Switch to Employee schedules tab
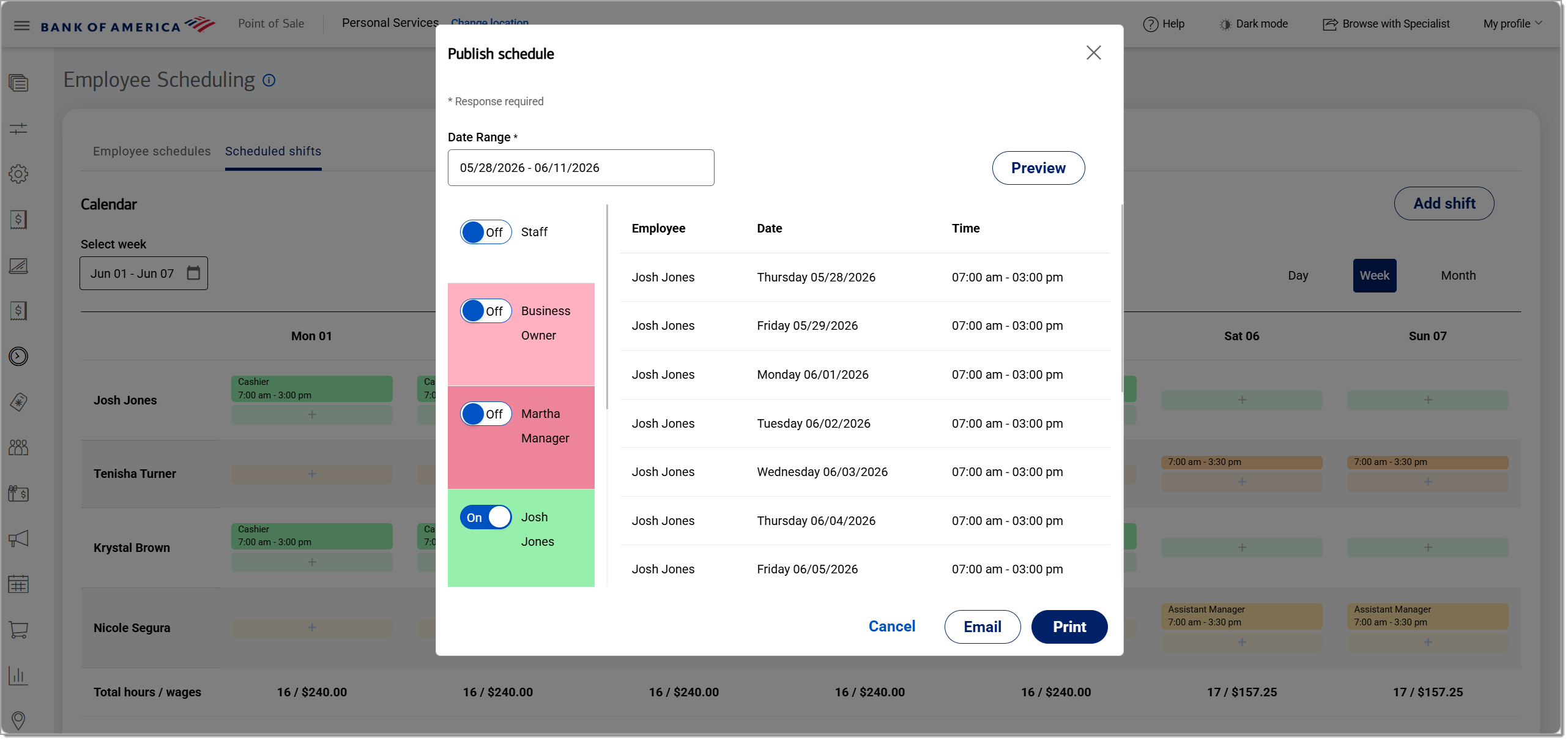Image resolution: width=1568 pixels, height=741 pixels. 152,151
